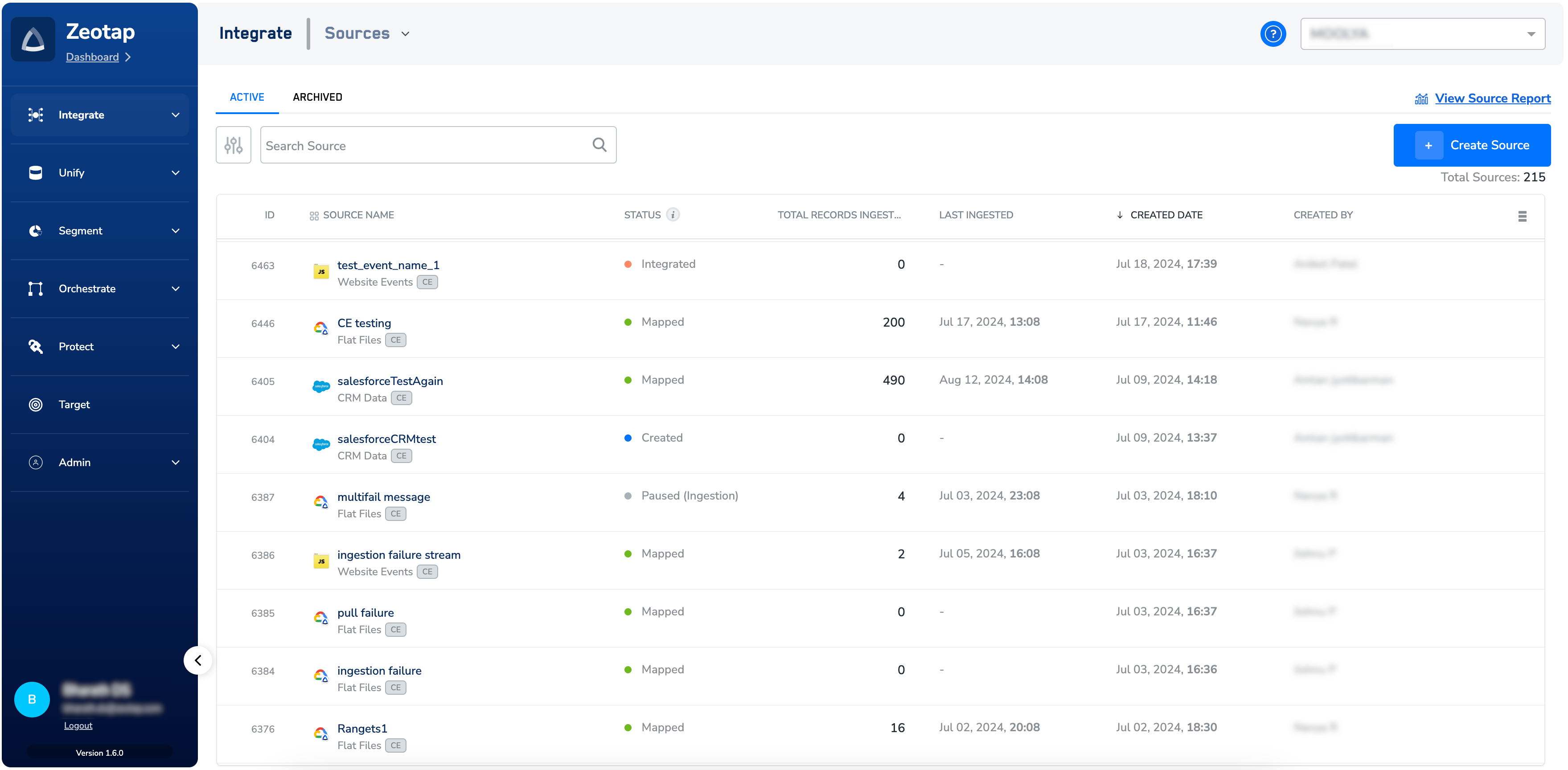This screenshot has width=1568, height=770.
Task: Click Salesforce icon for salesforceTestAgain
Action: click(321, 386)
